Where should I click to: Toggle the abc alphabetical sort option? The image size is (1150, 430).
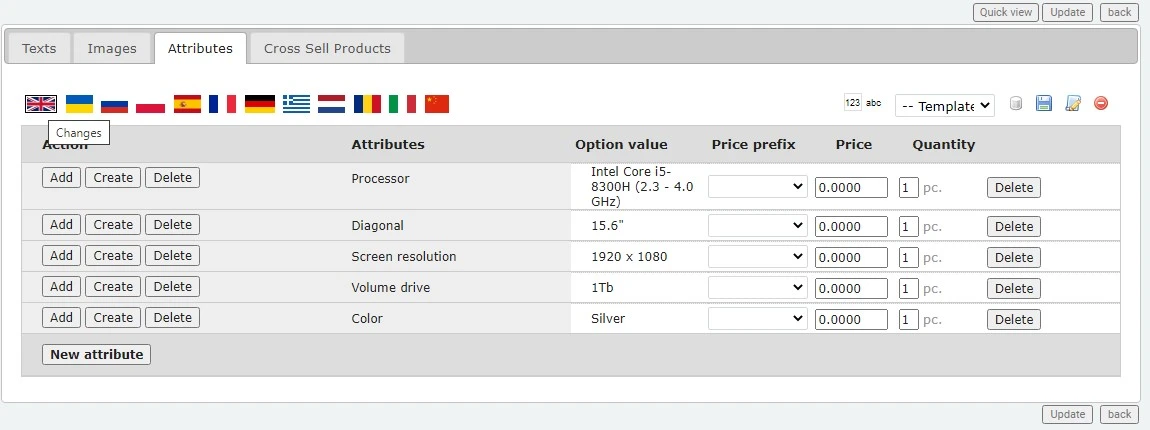point(873,103)
